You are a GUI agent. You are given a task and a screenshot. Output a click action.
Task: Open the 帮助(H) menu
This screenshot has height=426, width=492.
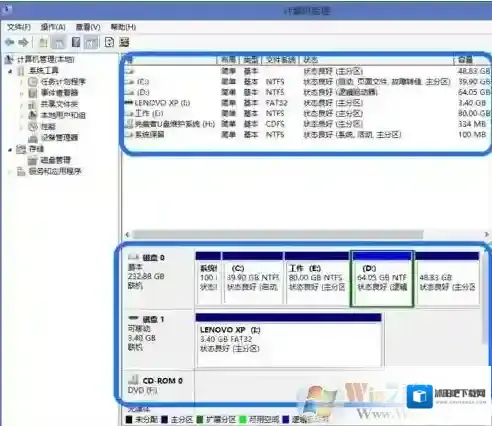(x=123, y=27)
